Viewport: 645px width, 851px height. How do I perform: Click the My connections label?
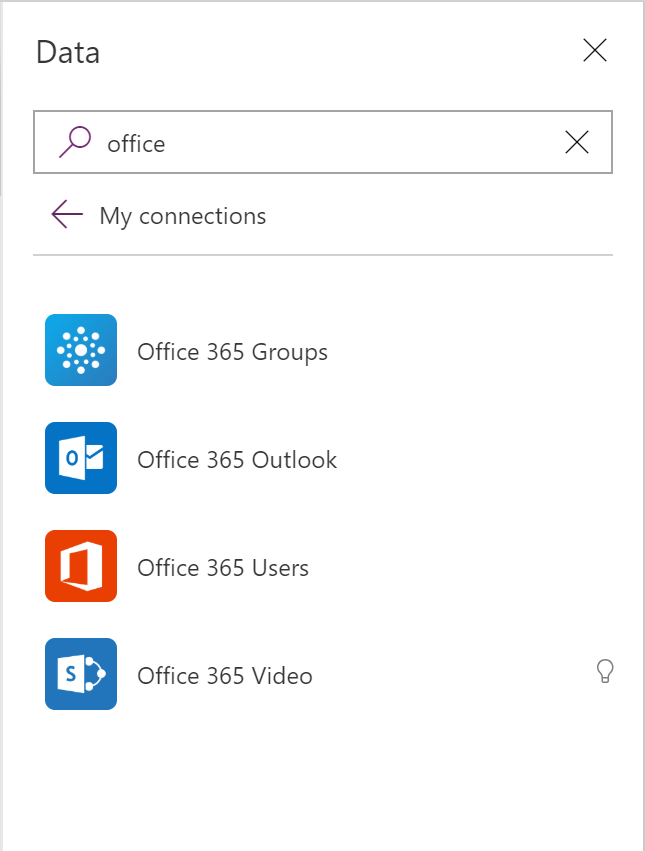(182, 216)
